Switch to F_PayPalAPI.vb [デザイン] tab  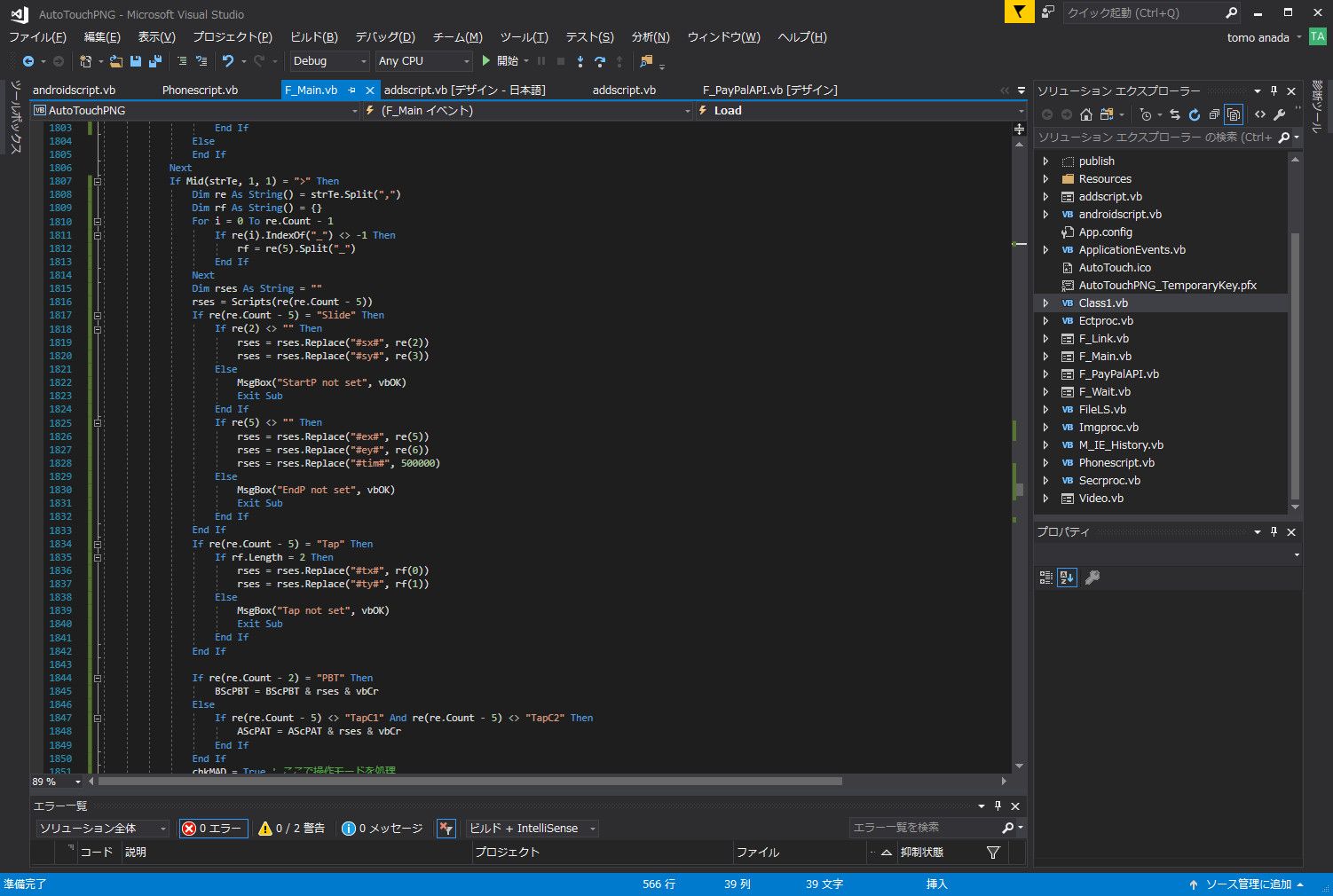[770, 90]
